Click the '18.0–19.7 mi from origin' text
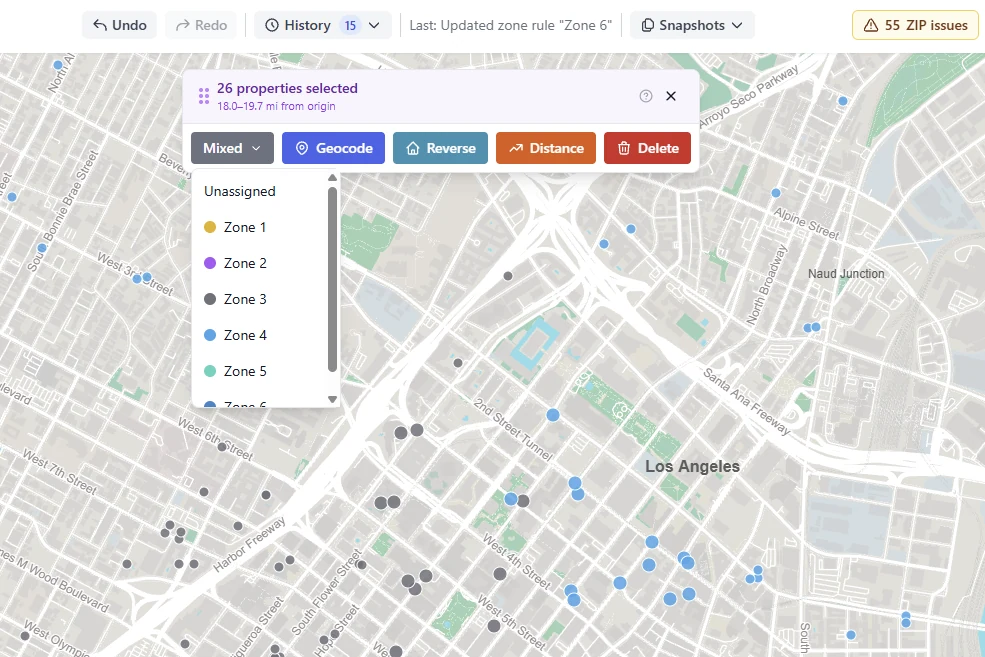The height and width of the screenshot is (657, 985). [276, 106]
